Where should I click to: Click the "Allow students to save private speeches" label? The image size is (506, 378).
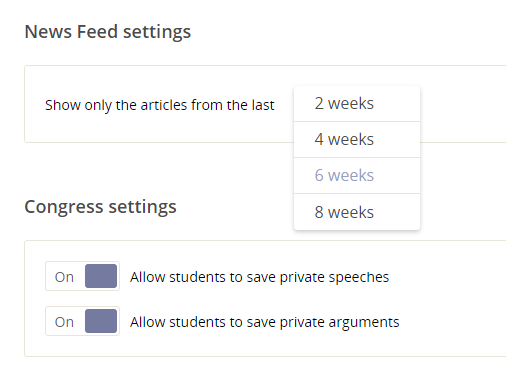tap(260, 277)
